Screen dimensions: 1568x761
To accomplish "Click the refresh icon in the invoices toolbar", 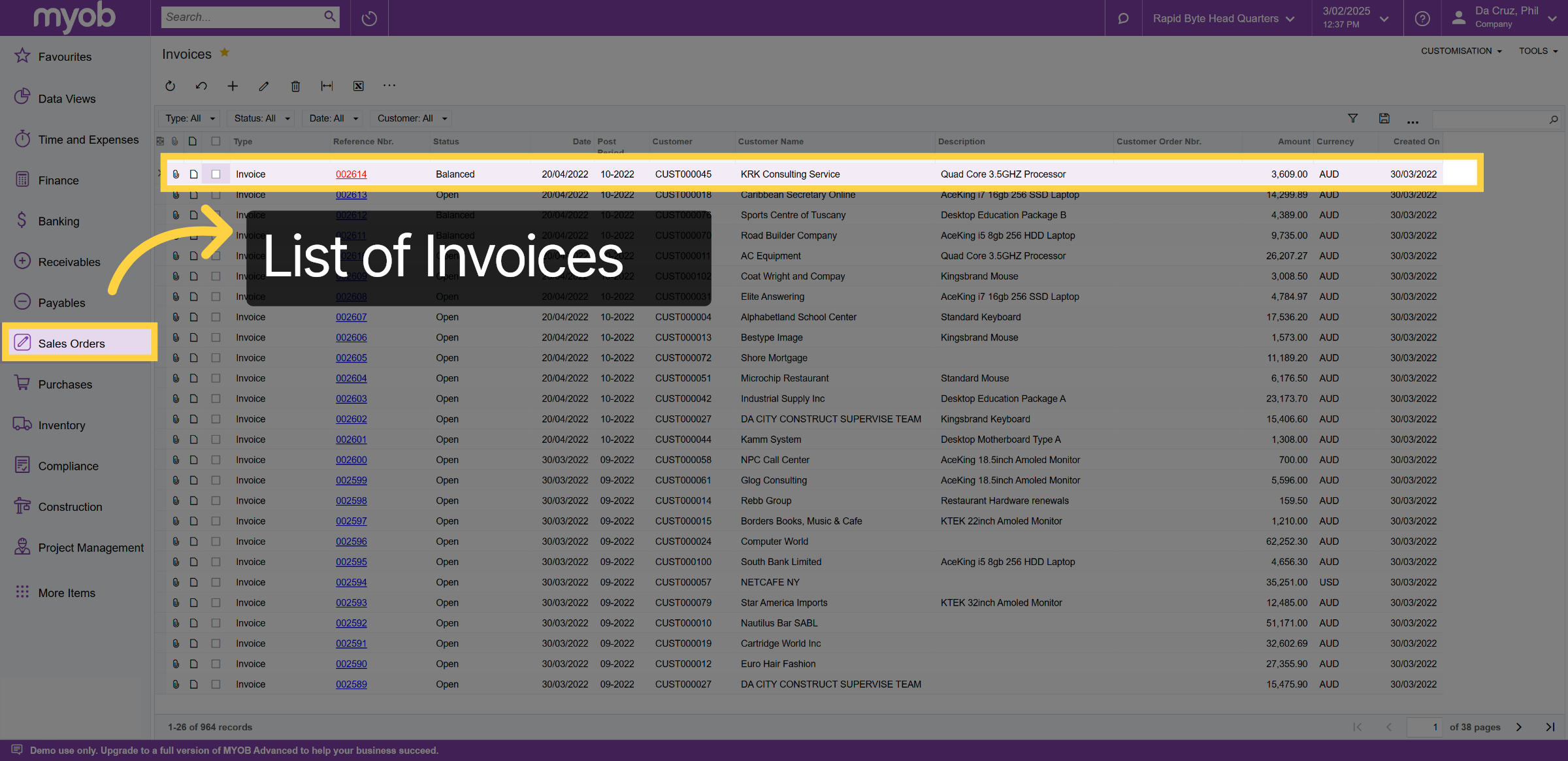I will (x=170, y=86).
